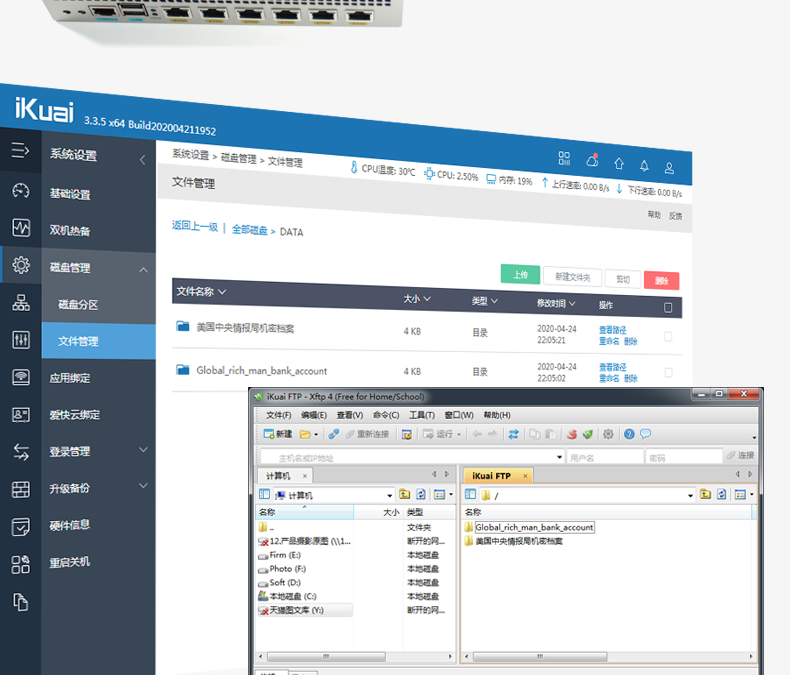Click the home icon in iKuai header
Screen dimensions: 790x675
click(x=619, y=163)
